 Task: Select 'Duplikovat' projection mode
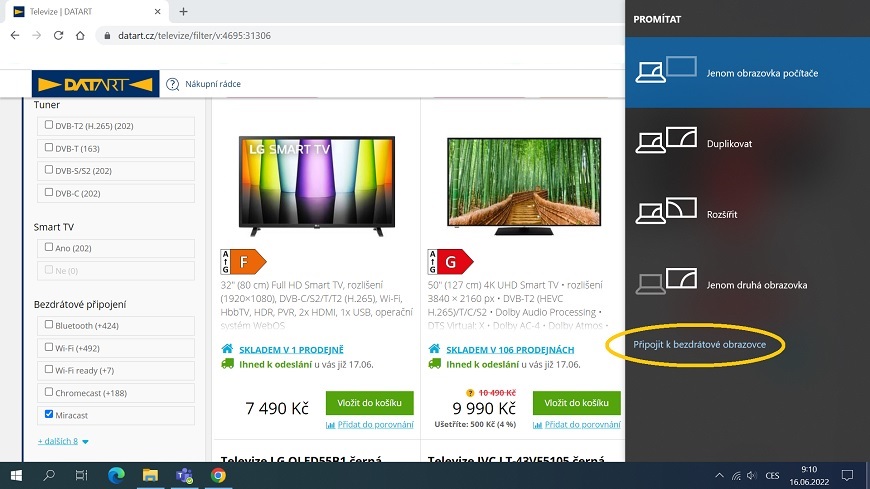coord(747,143)
